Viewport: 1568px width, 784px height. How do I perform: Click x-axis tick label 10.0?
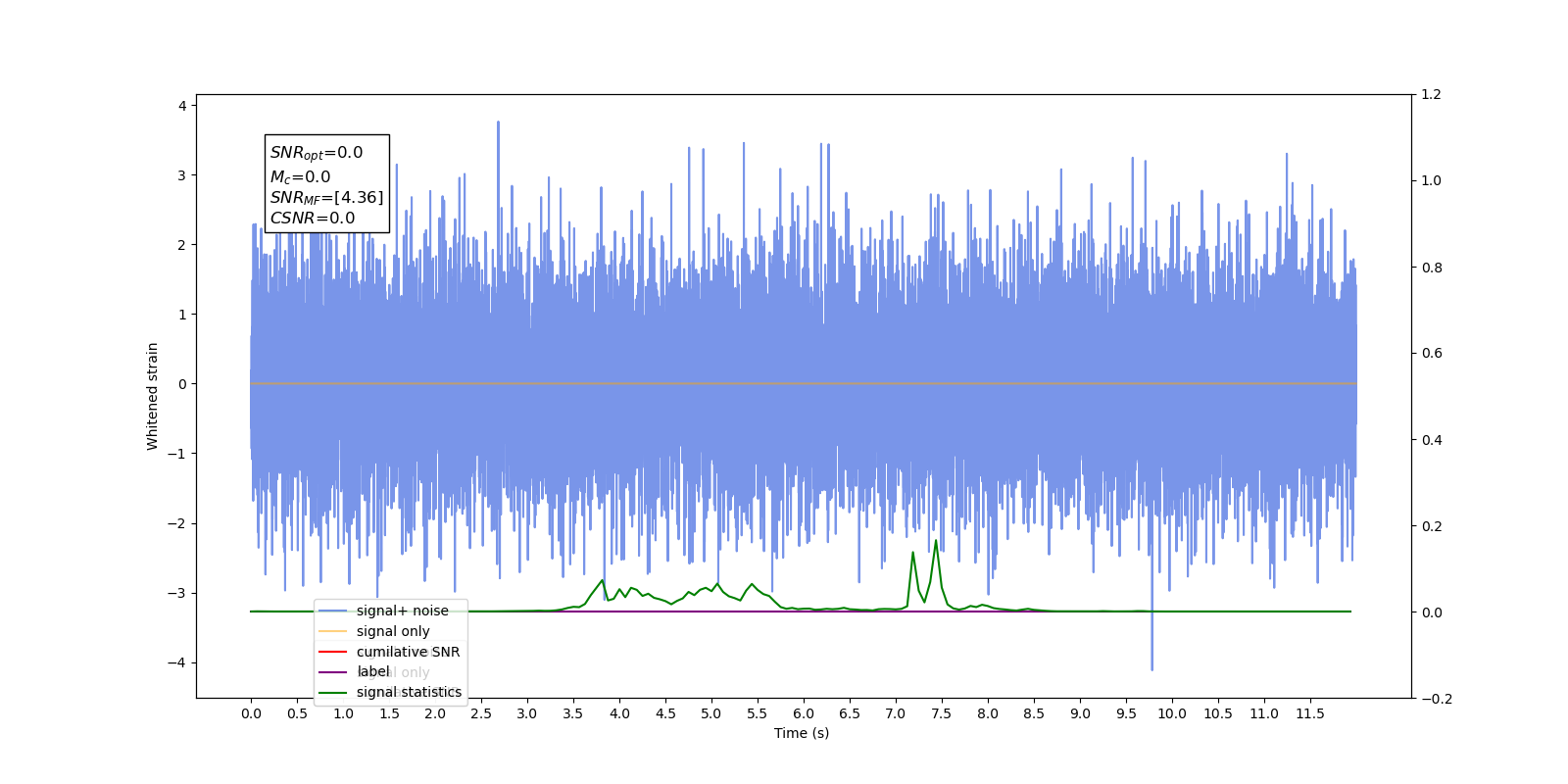[1172, 713]
